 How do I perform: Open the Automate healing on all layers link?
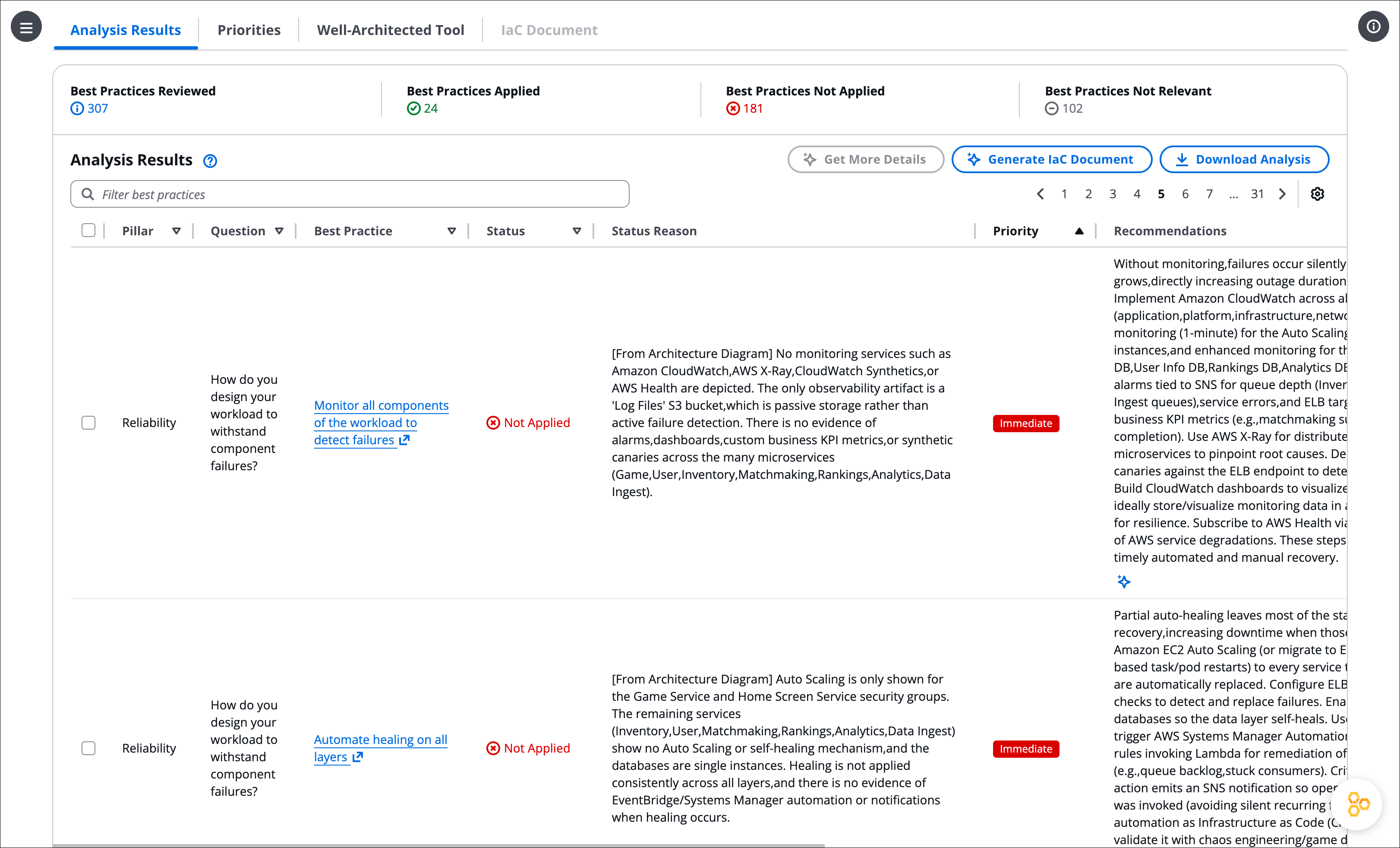pos(379,748)
